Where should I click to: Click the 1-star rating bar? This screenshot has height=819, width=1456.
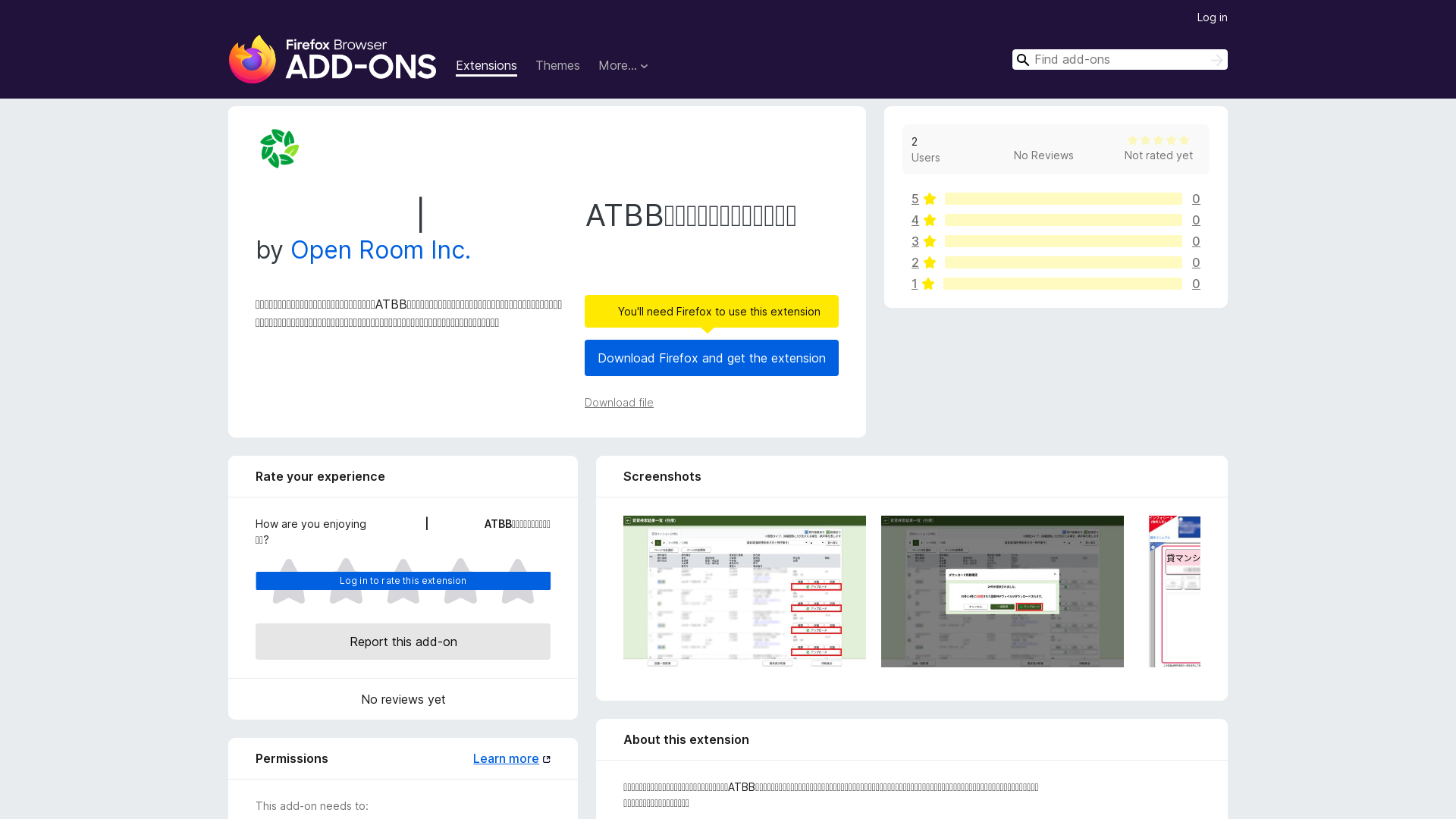[x=1062, y=284]
